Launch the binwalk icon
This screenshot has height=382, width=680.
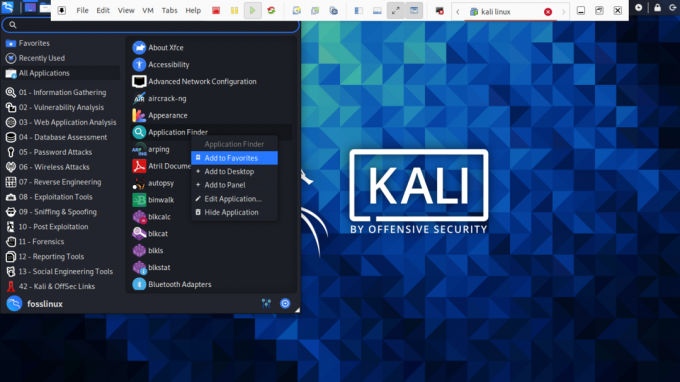click(139, 200)
